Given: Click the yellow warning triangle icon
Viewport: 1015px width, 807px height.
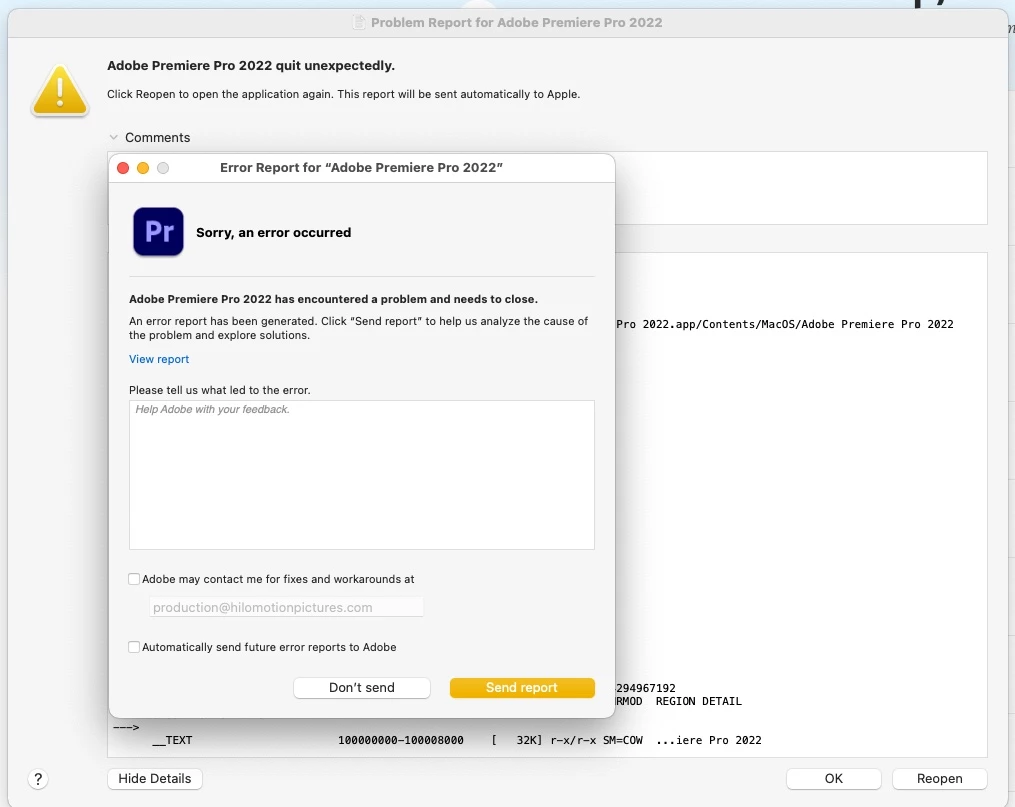Looking at the screenshot, I should (60, 91).
